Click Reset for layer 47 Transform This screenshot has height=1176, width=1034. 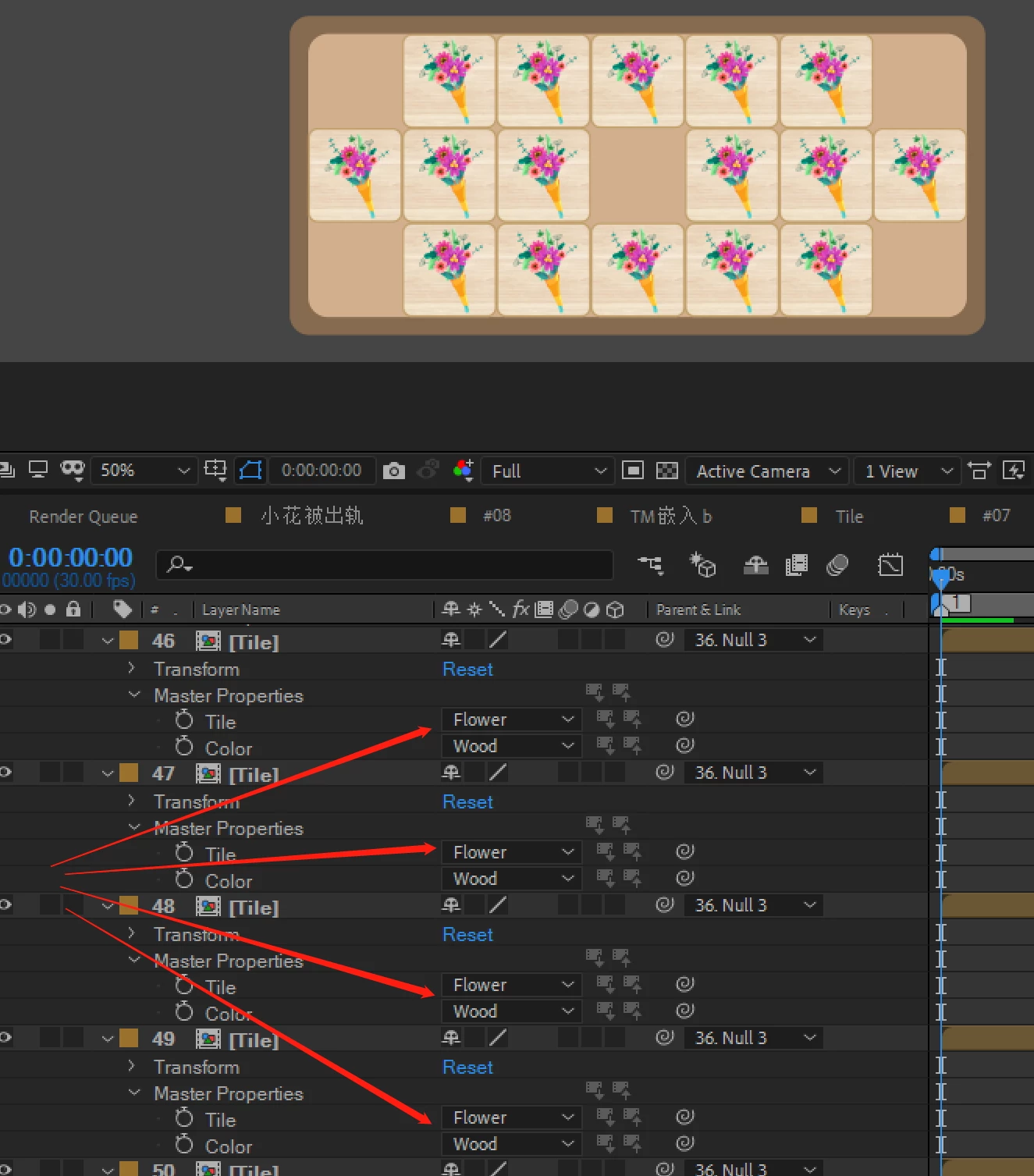pyautogui.click(x=467, y=802)
